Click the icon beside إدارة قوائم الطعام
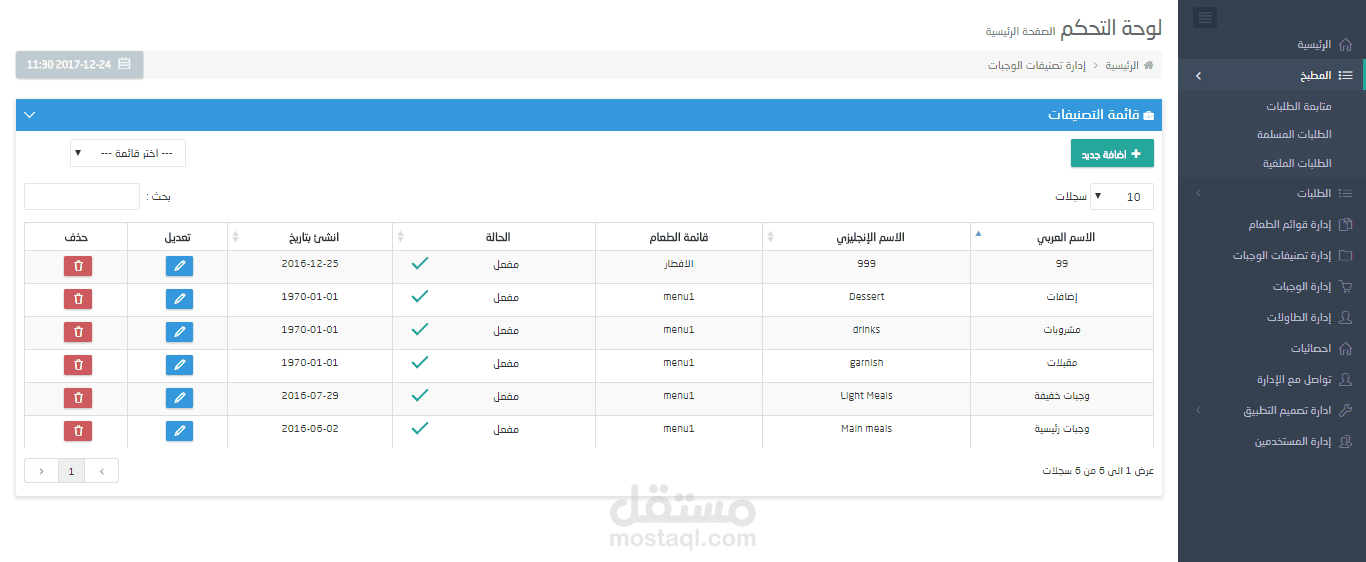This screenshot has width=1366, height=562. click(1345, 224)
